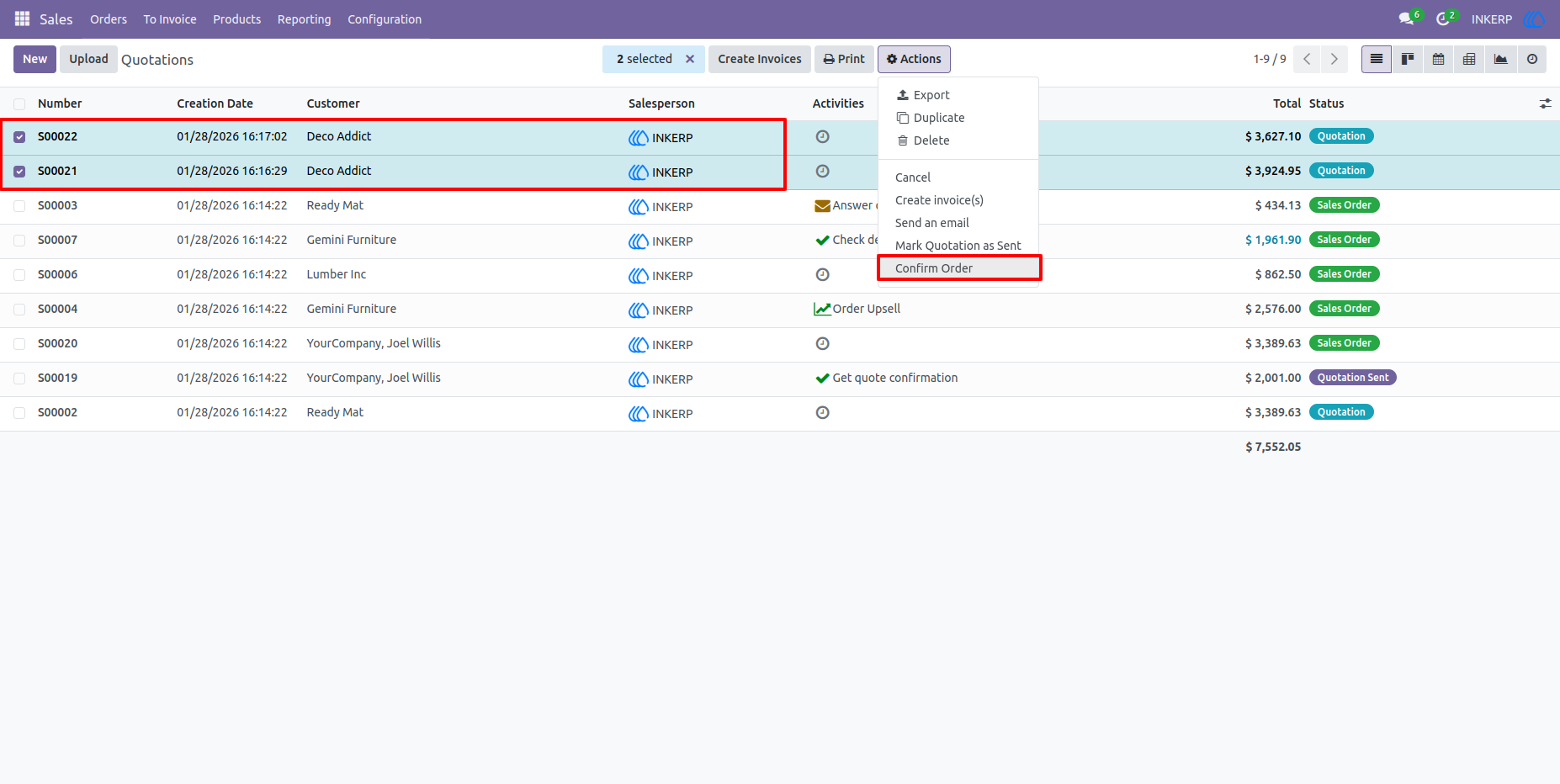Check the S00003 row checkbox
The image size is (1560, 784).
pyautogui.click(x=19, y=206)
